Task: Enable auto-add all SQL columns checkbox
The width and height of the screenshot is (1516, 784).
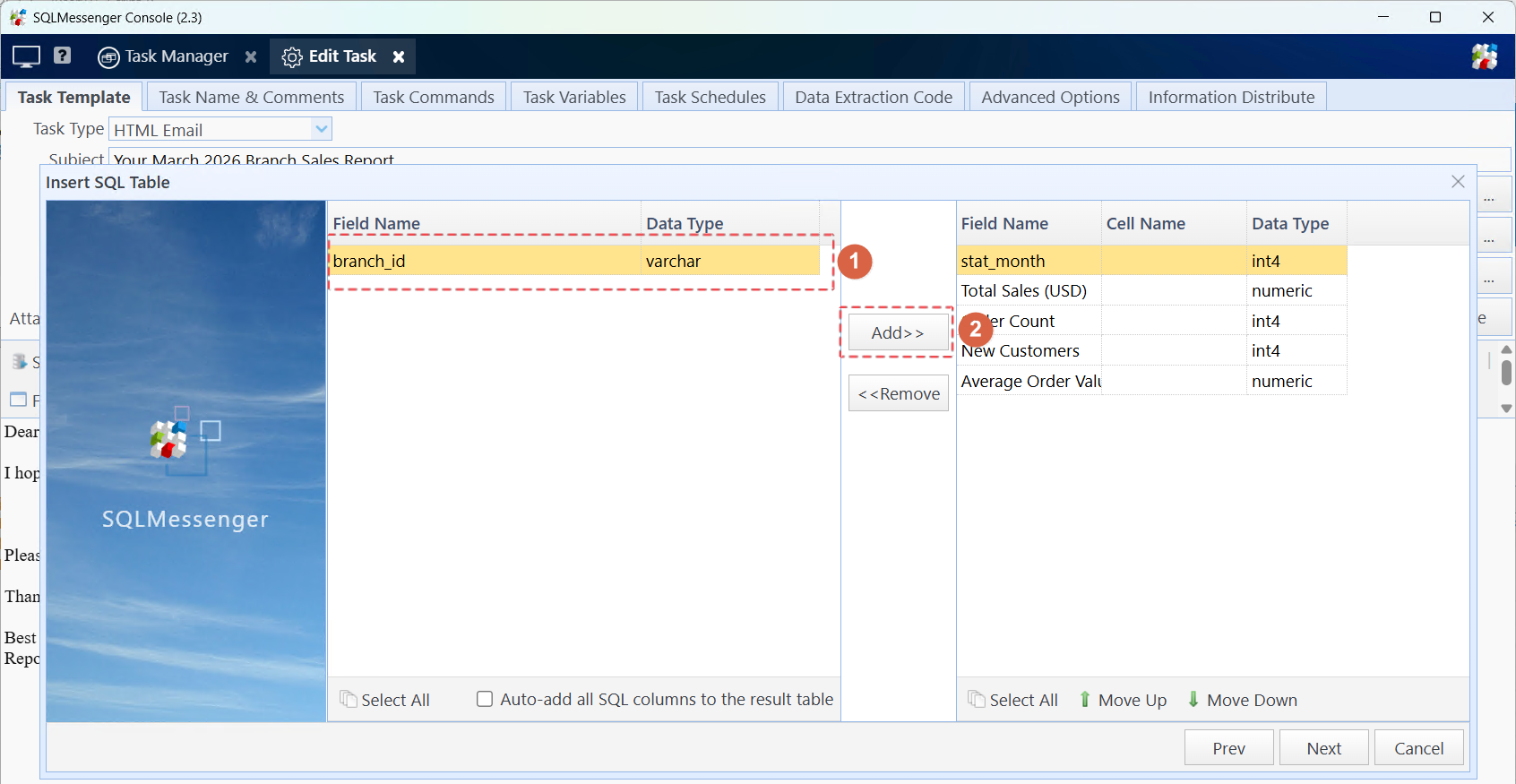Action: click(x=485, y=699)
